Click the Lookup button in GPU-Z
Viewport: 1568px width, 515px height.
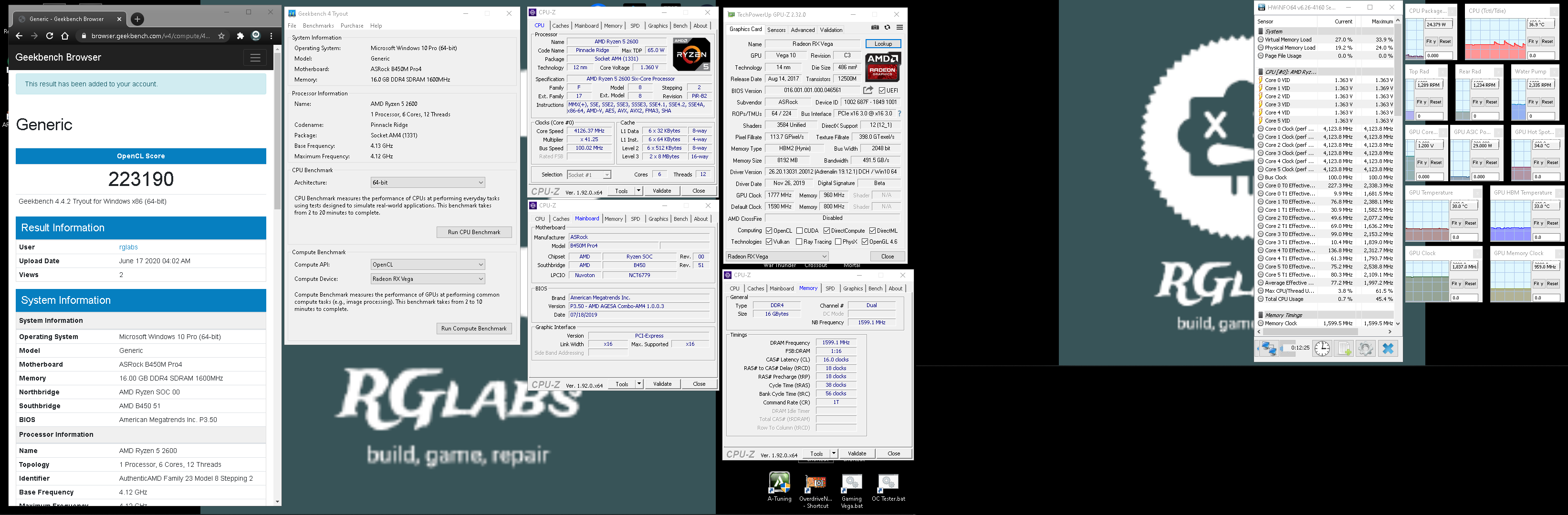883,44
